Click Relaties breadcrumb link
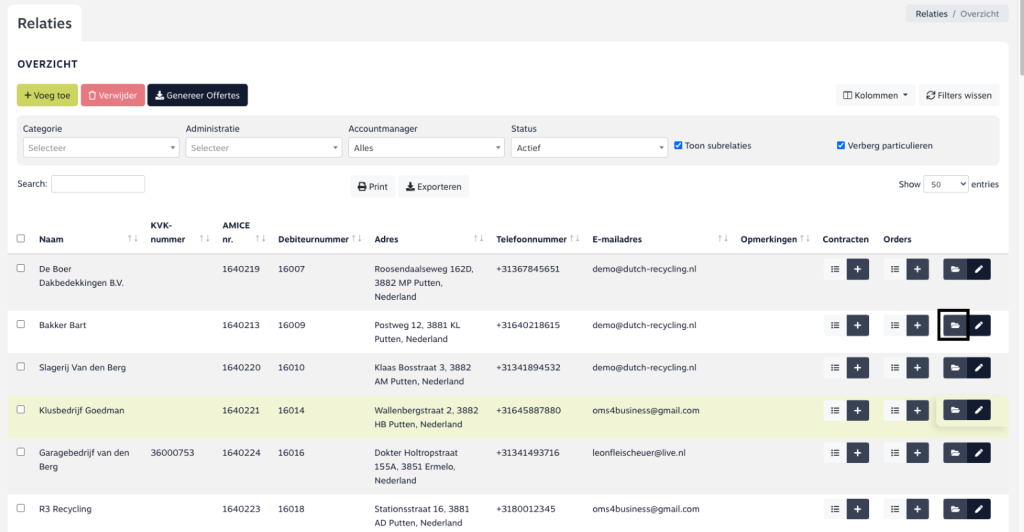 tap(931, 14)
